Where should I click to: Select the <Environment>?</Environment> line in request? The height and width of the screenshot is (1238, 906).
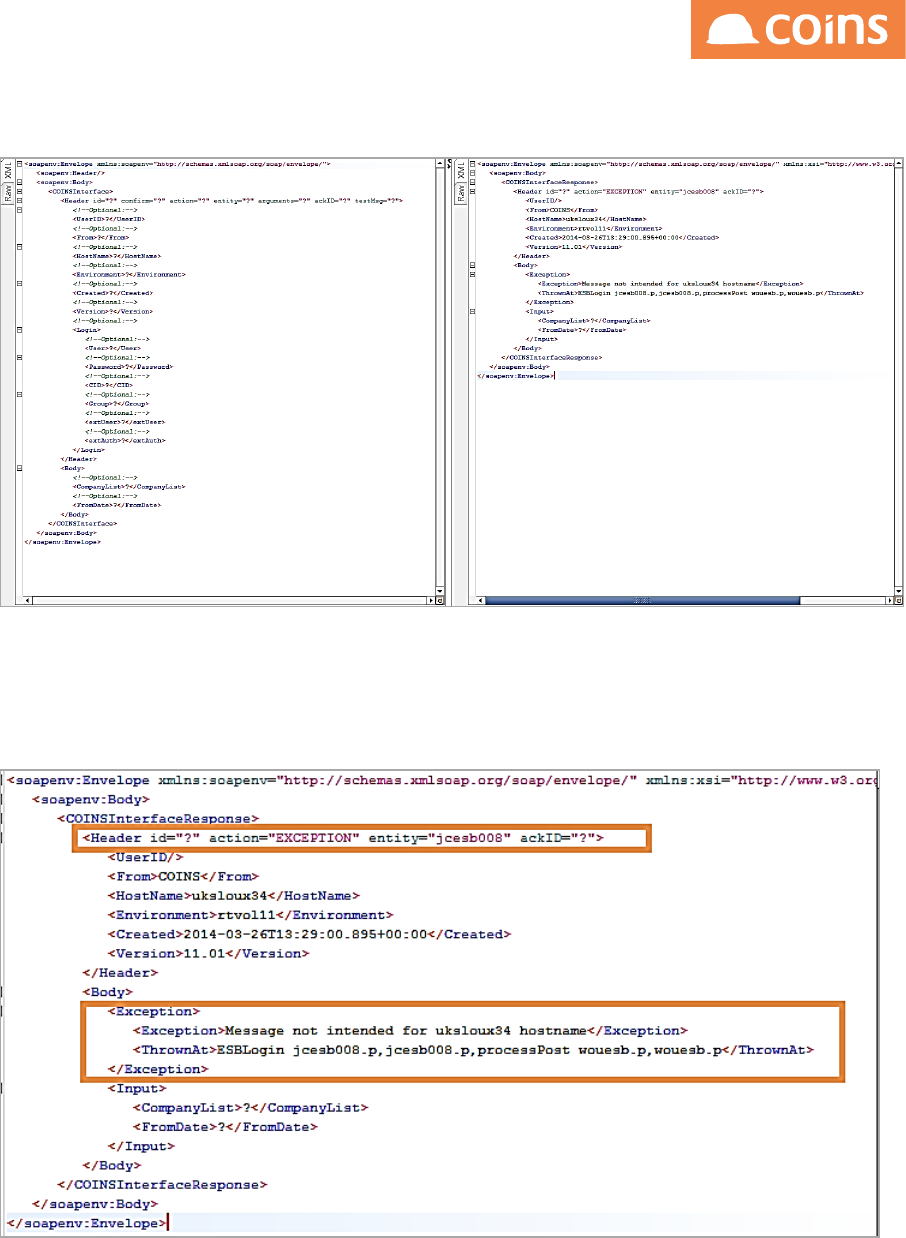pos(128,275)
